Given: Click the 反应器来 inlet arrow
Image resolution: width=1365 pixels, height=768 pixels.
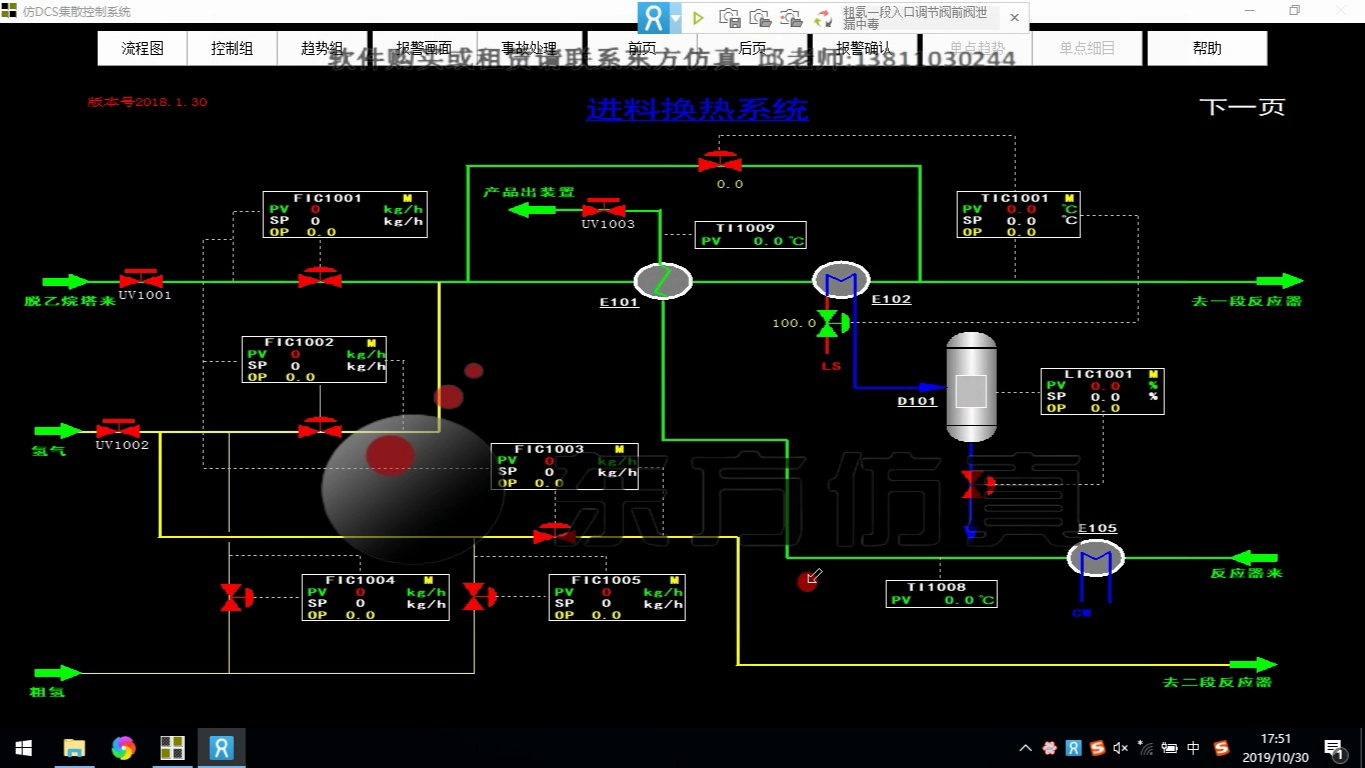Looking at the screenshot, I should [1255, 557].
